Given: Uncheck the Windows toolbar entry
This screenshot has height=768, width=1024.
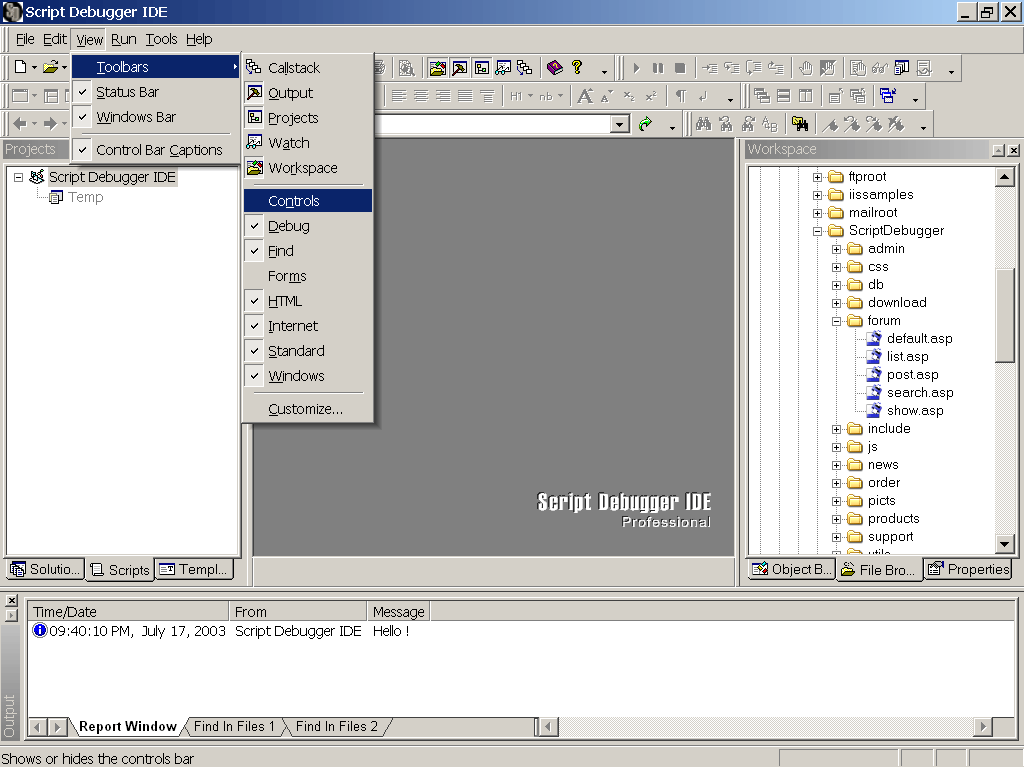Looking at the screenshot, I should click(x=308, y=376).
